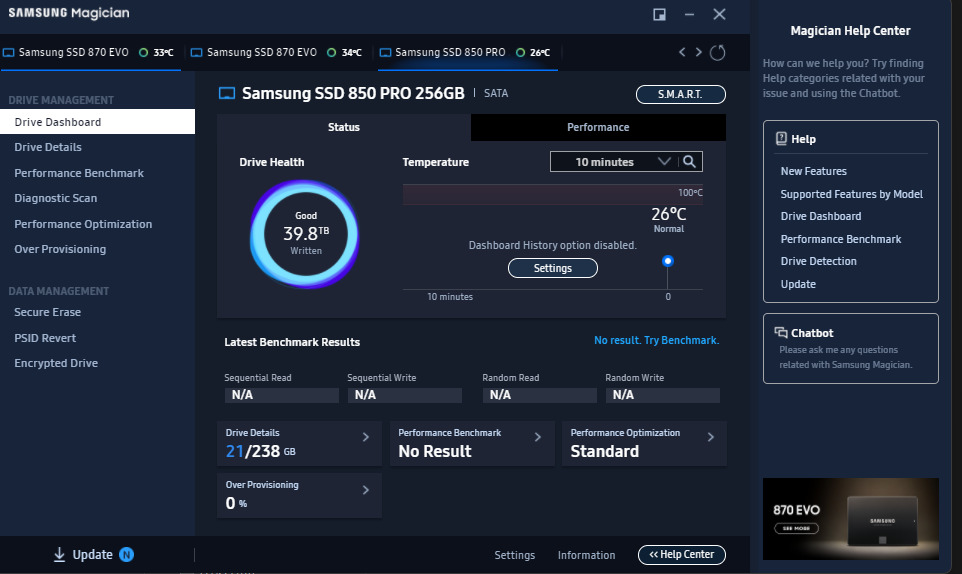962x574 pixels.
Task: Click the download icon beside Update
Action: (x=59, y=554)
